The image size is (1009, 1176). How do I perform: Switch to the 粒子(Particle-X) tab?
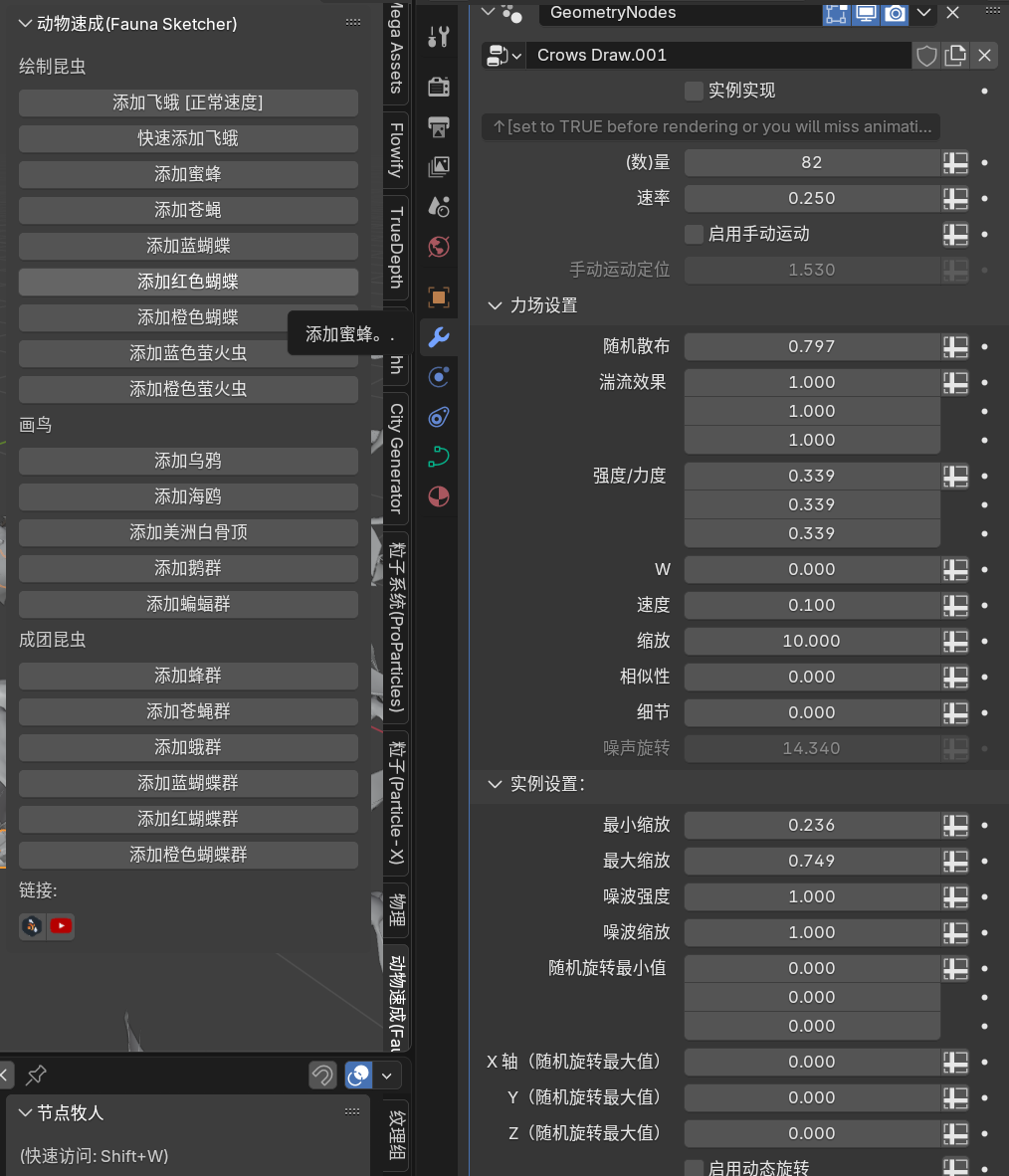[x=396, y=803]
